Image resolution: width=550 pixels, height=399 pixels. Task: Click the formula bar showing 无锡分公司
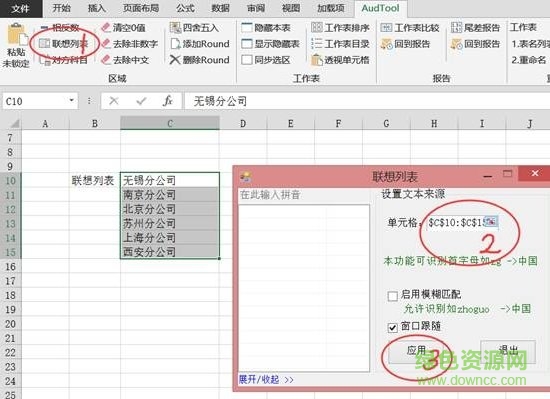(x=367, y=101)
